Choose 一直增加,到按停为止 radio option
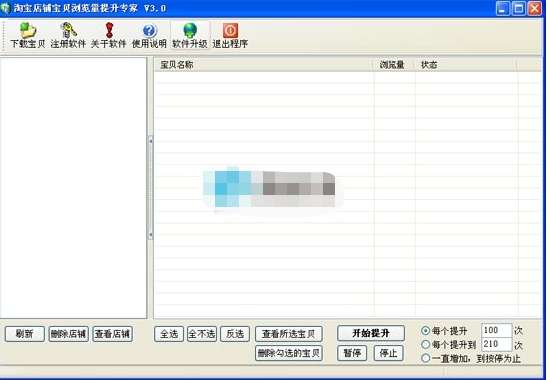Viewport: 550px width, 380px height. 425,358
